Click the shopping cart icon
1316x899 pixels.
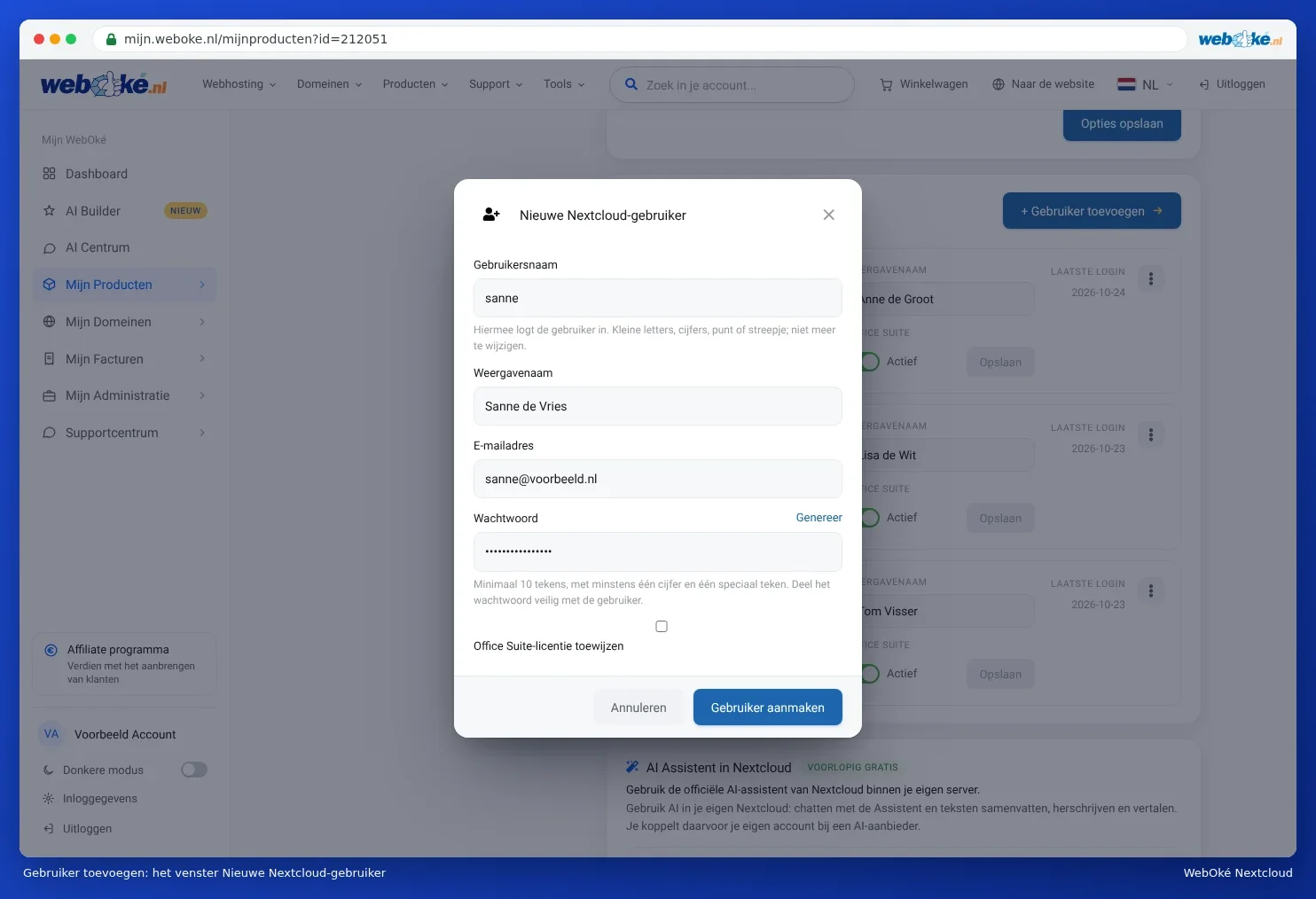886,85
